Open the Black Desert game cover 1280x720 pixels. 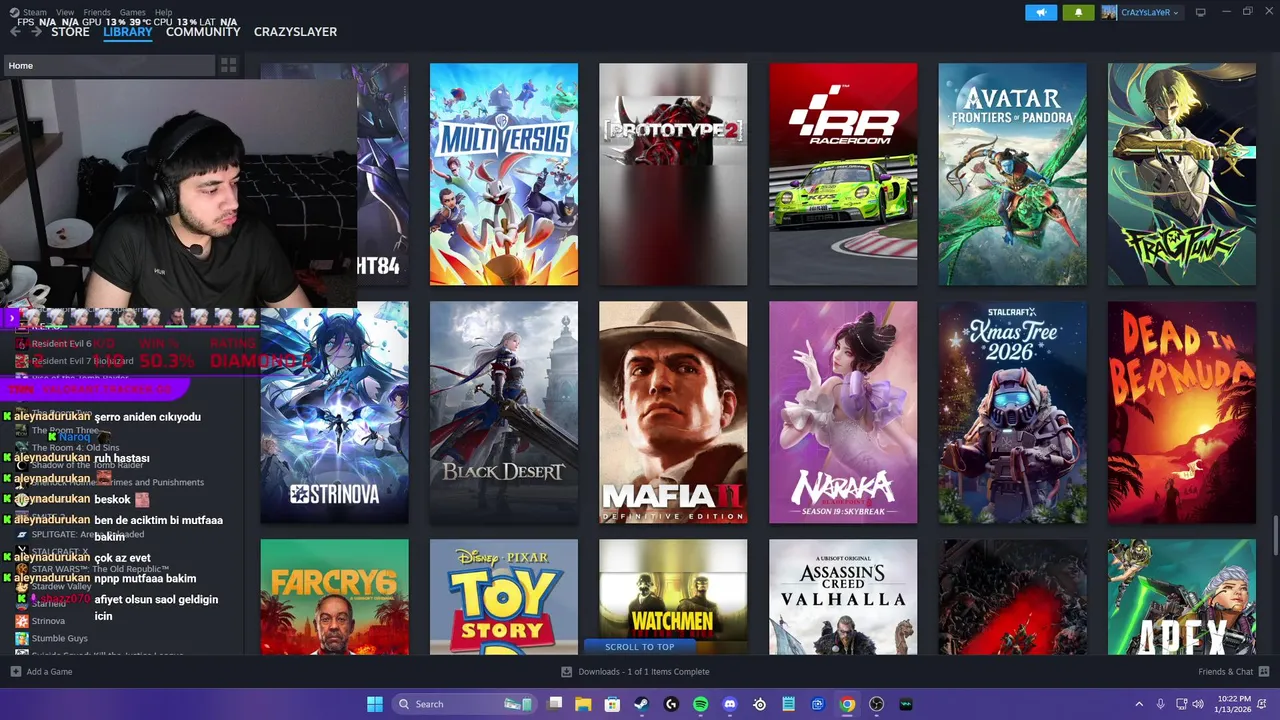504,412
